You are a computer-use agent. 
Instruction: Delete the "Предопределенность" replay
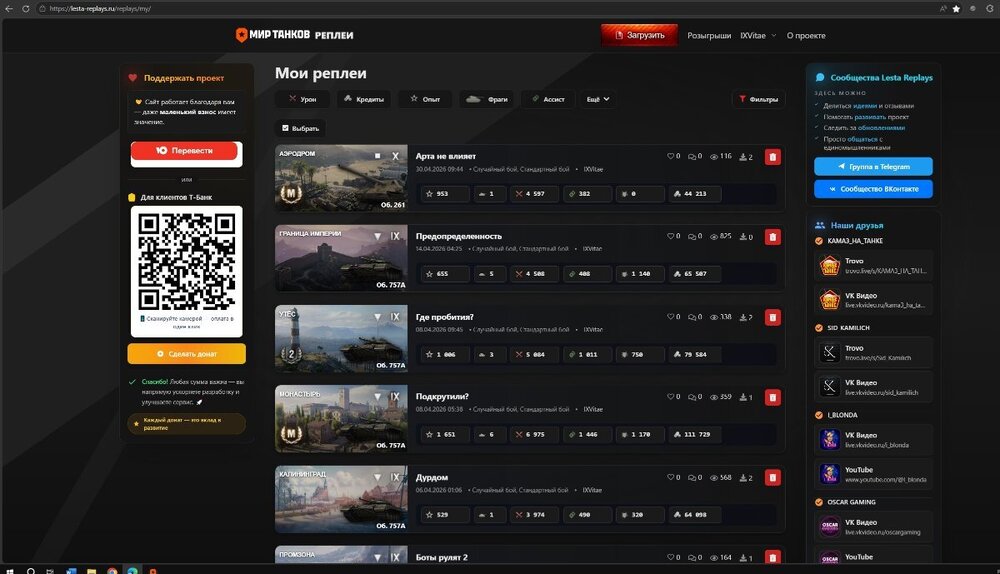[772, 237]
